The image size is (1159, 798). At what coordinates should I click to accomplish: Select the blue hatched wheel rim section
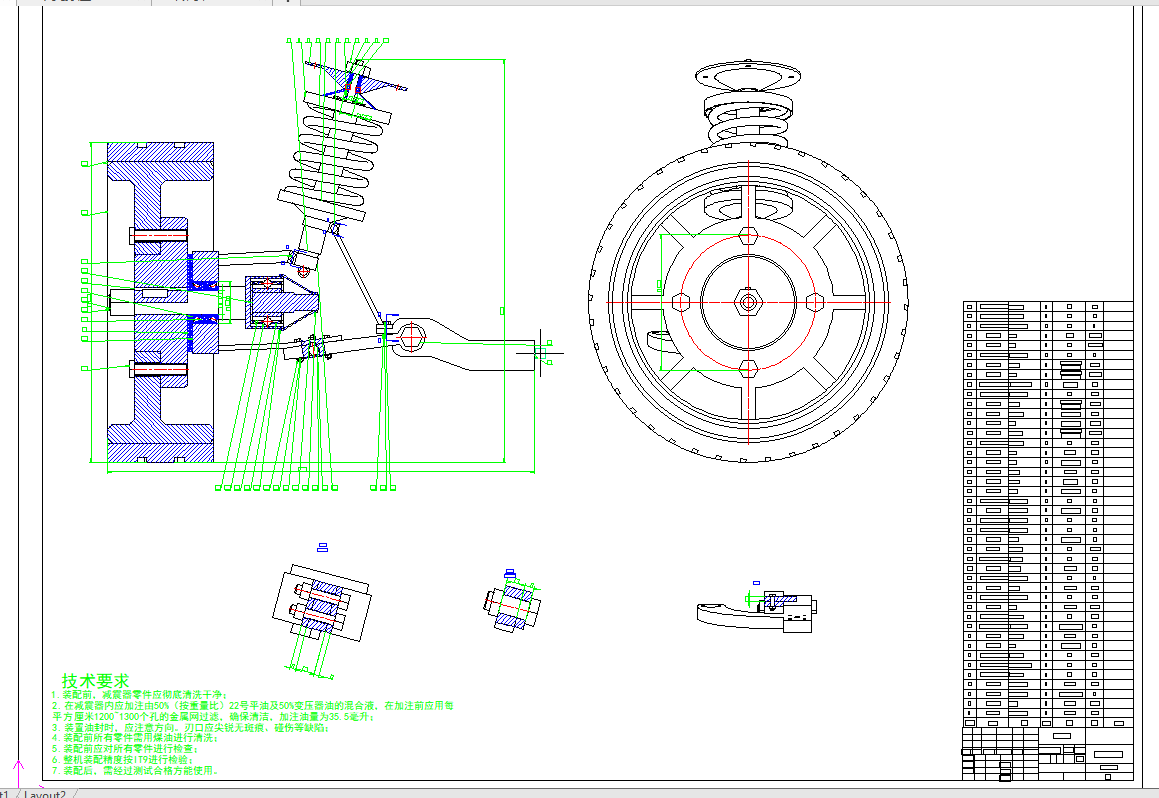[161, 300]
